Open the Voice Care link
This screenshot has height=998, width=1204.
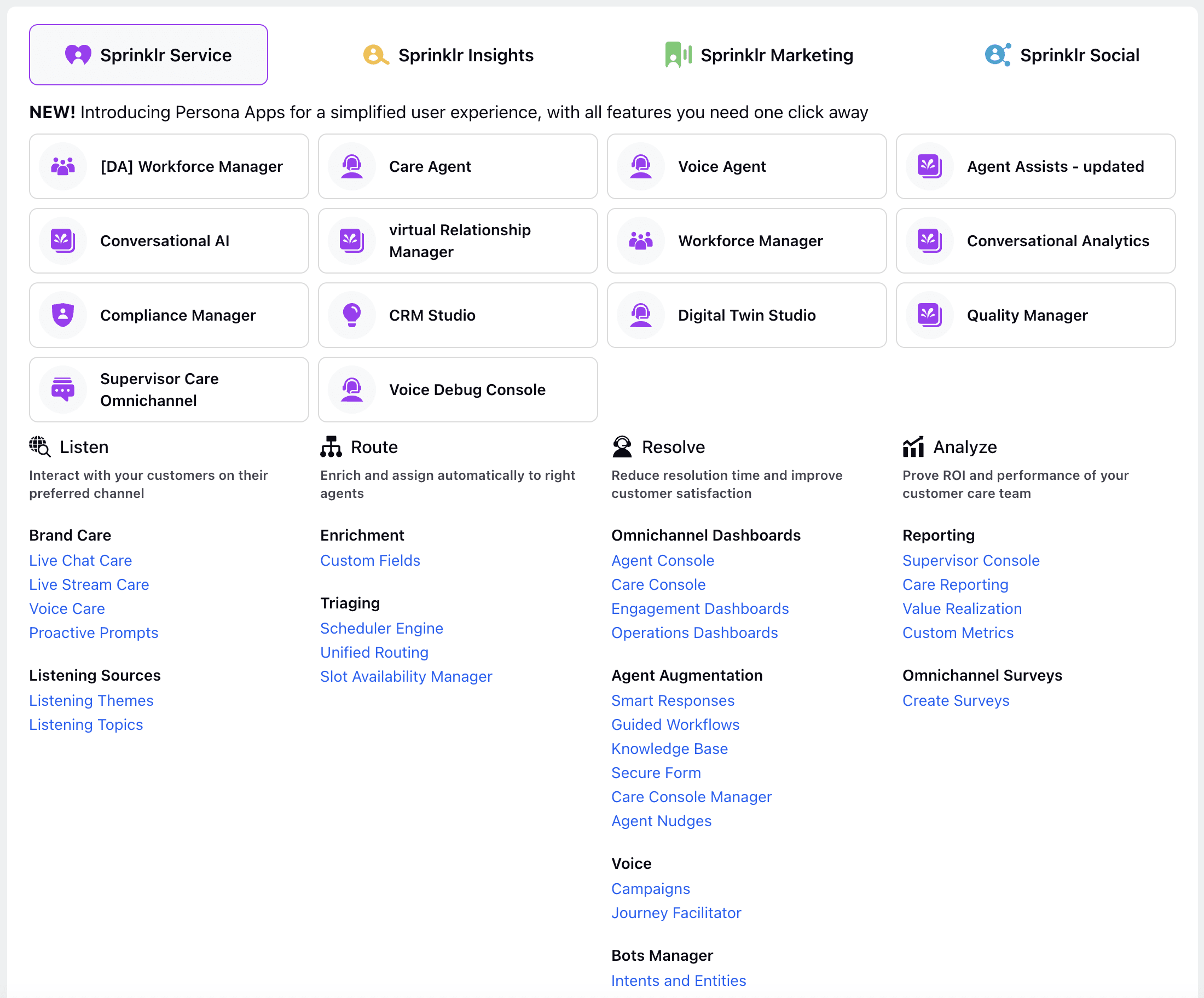67,609
